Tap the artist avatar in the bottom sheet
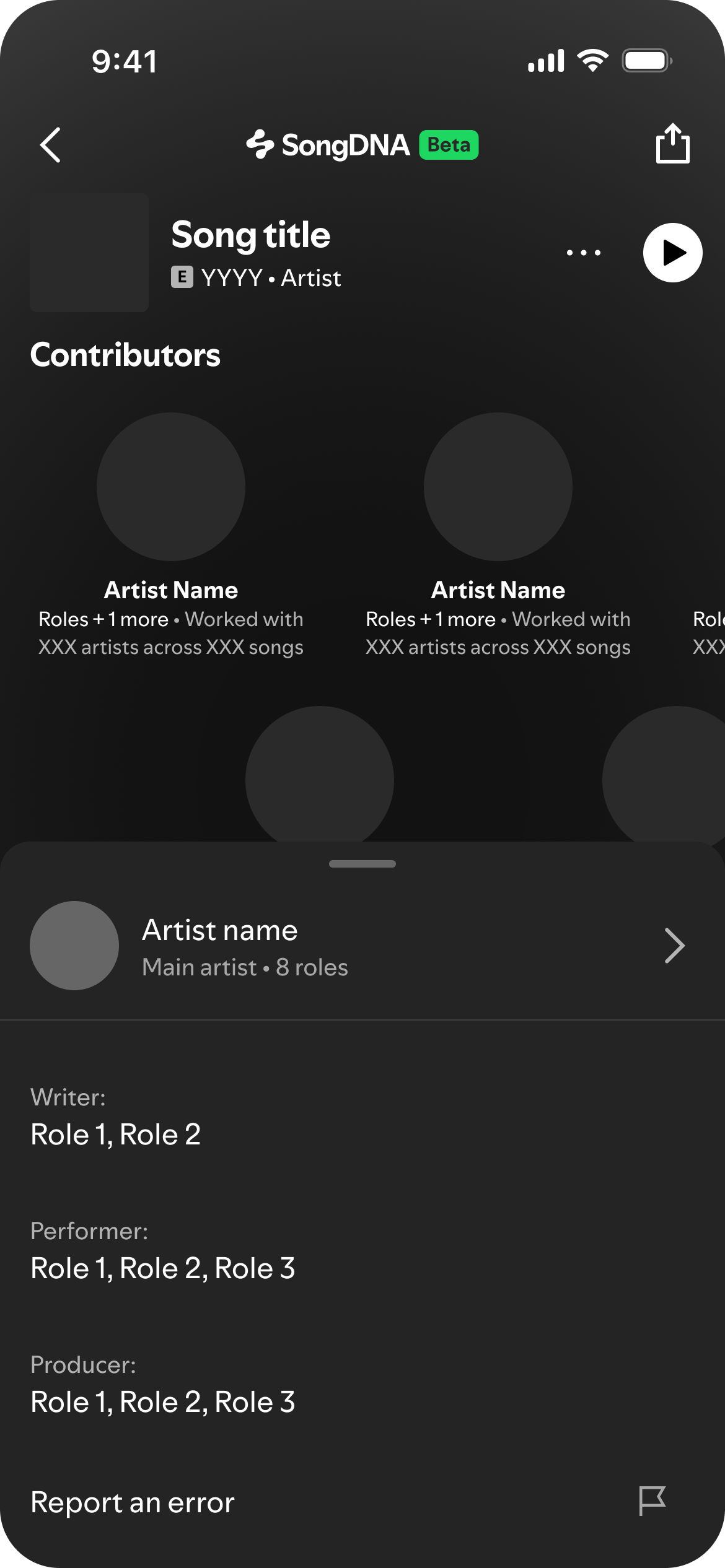Screen dimensions: 725x1568 [74, 946]
